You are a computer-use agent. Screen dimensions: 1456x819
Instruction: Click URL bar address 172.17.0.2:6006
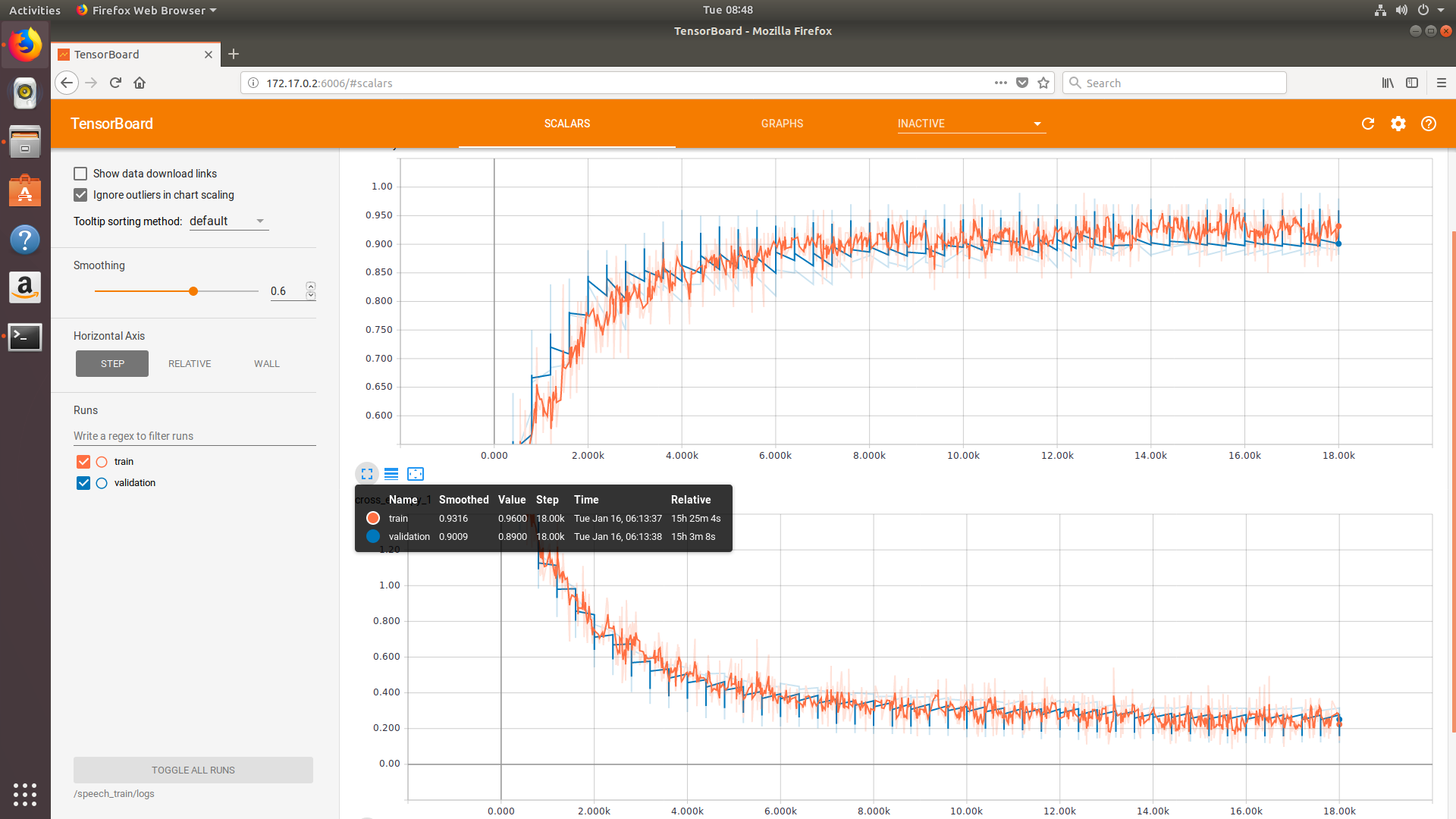329,83
